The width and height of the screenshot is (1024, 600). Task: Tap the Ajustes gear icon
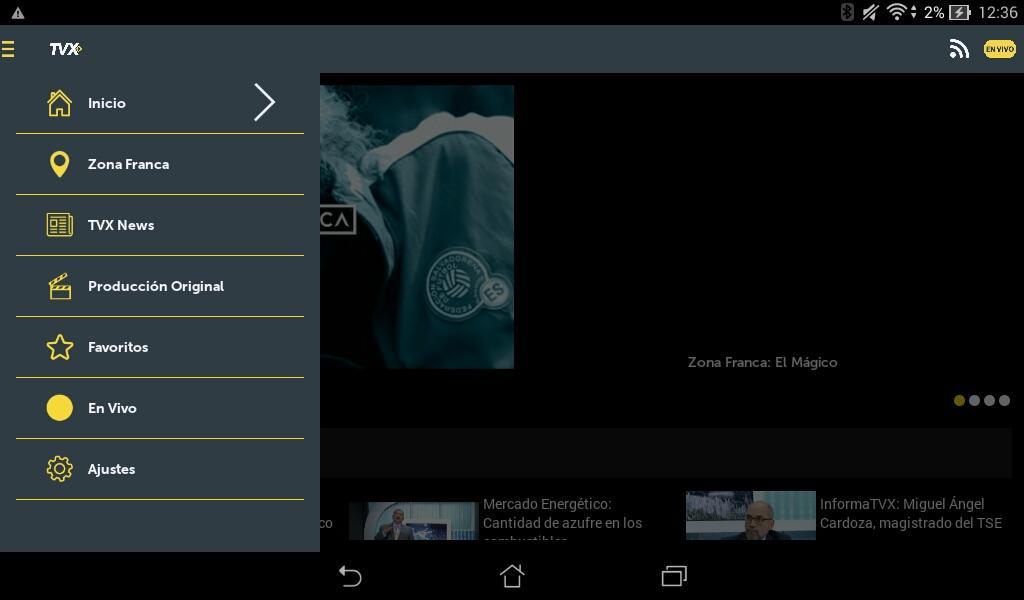[x=59, y=469]
